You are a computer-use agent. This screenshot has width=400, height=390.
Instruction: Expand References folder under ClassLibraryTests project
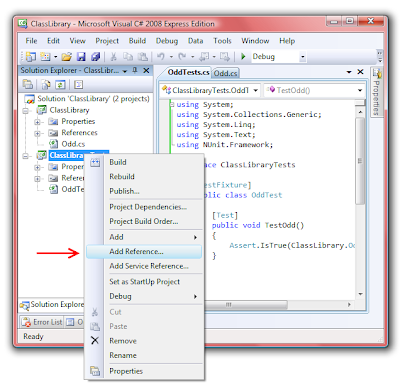point(37,178)
